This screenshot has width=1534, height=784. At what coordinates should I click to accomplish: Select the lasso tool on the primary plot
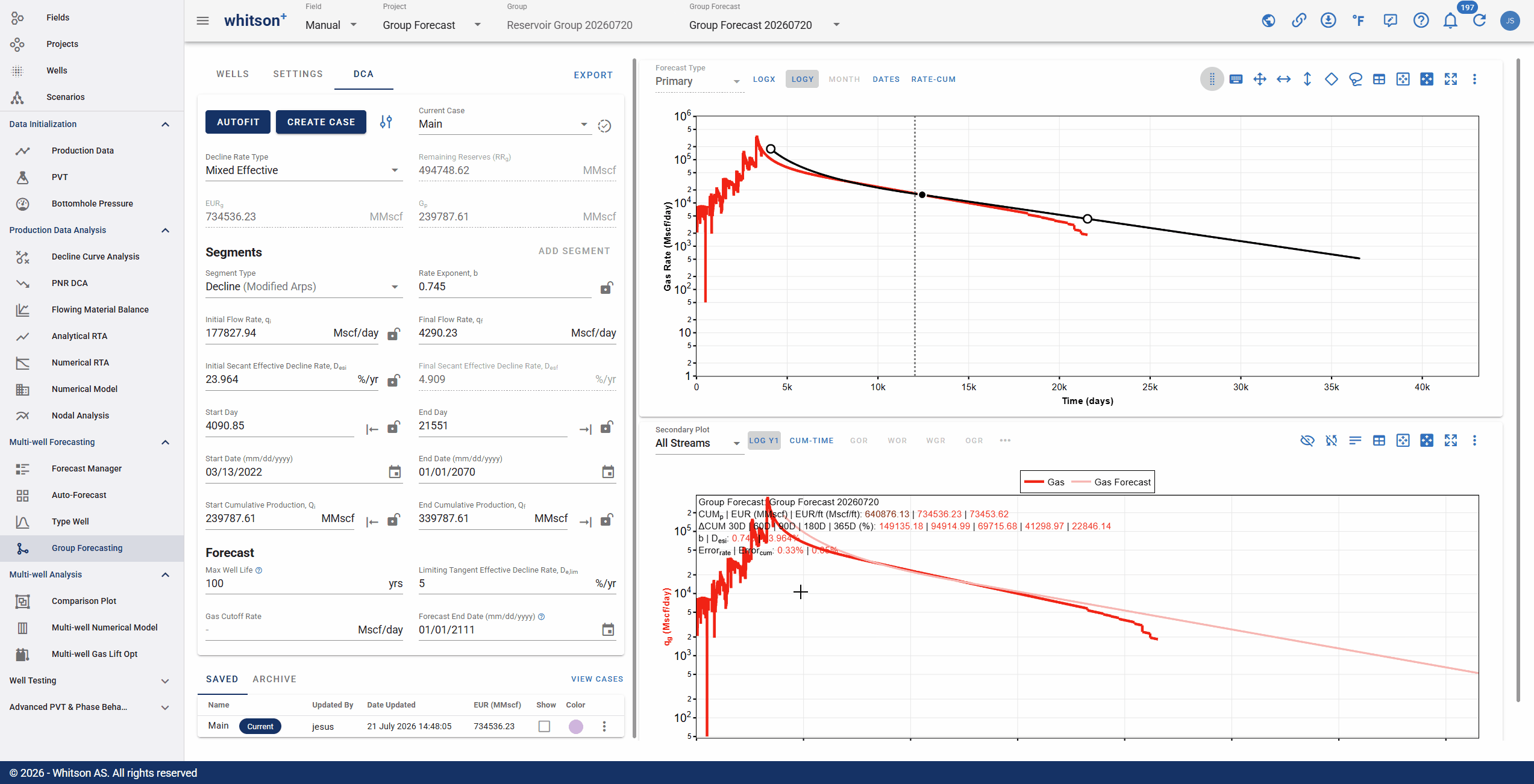1355,79
